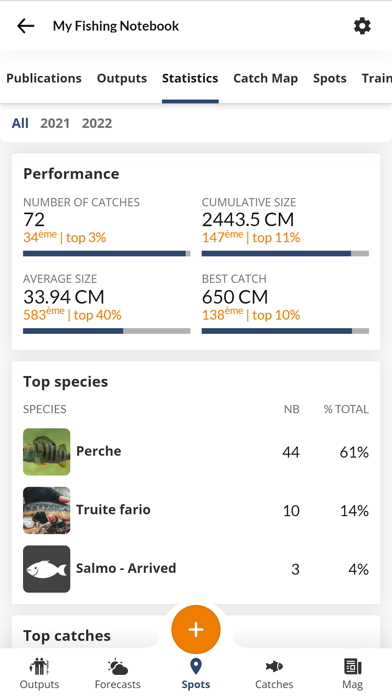
Task: Select the All years filter
Action: (20, 123)
